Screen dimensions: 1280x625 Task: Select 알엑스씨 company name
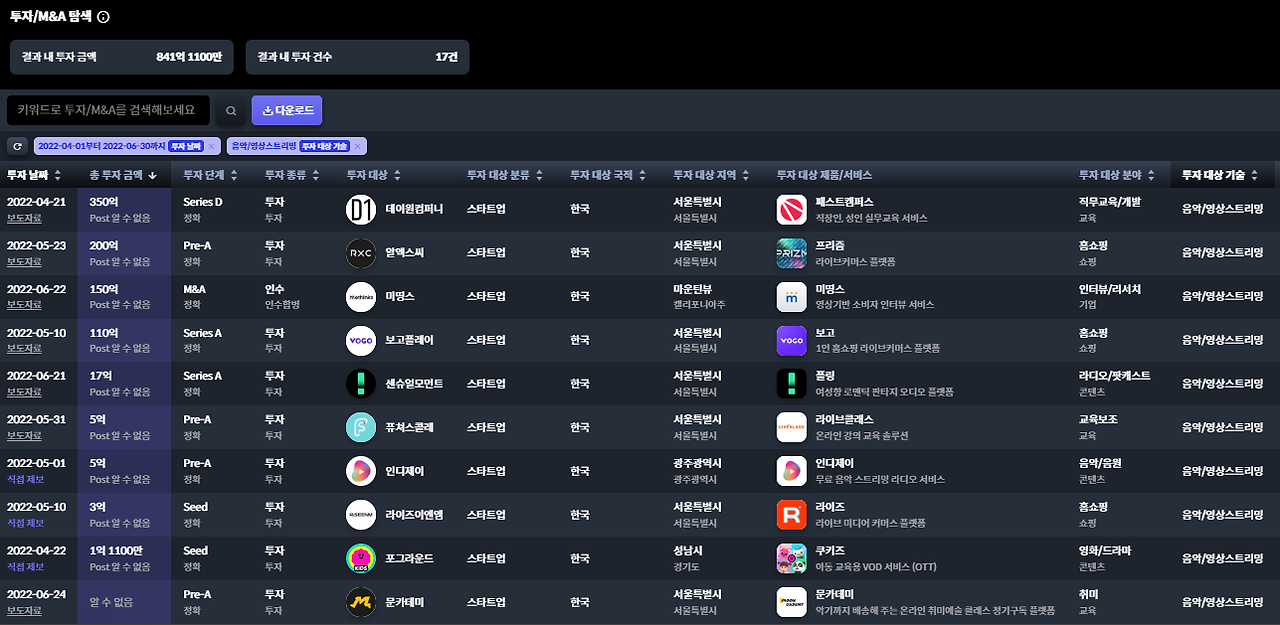click(x=405, y=253)
